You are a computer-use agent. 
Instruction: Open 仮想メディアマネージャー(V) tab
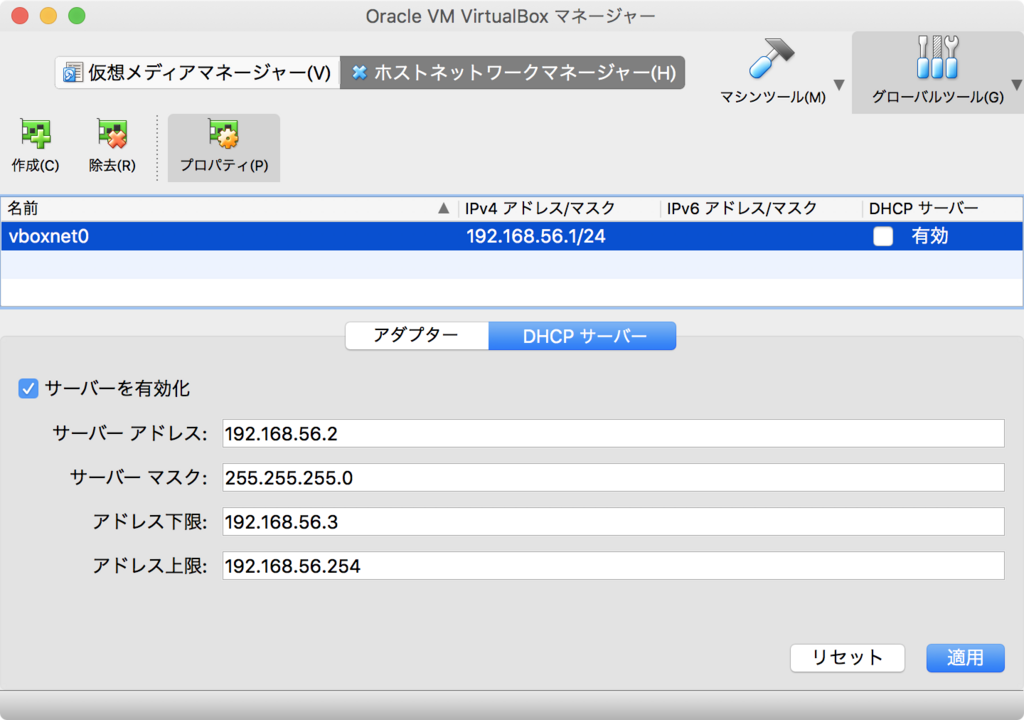[197, 73]
